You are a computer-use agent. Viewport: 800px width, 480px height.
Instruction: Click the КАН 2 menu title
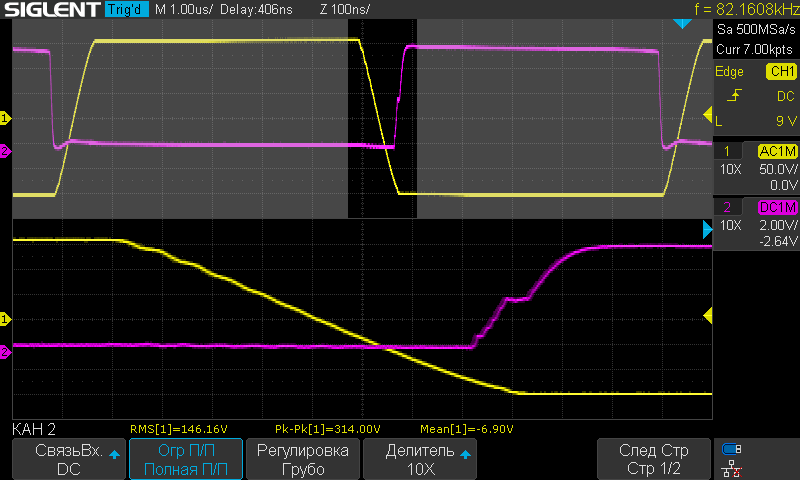click(34, 429)
